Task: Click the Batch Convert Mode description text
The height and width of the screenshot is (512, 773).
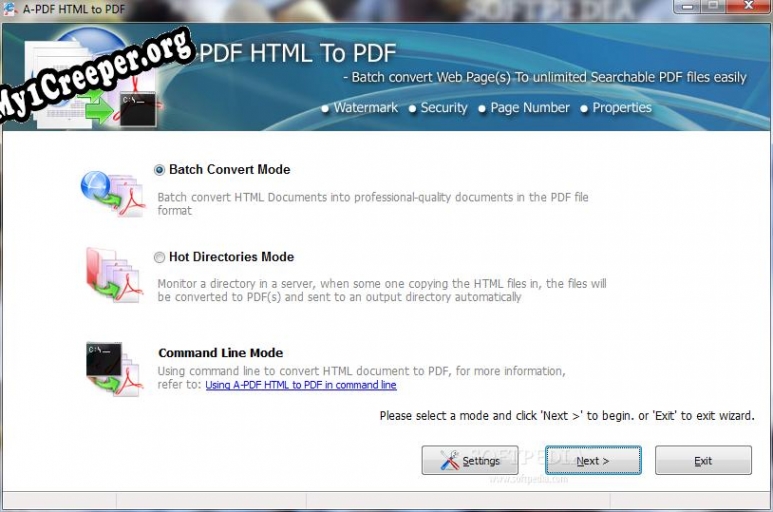Action: pos(372,204)
